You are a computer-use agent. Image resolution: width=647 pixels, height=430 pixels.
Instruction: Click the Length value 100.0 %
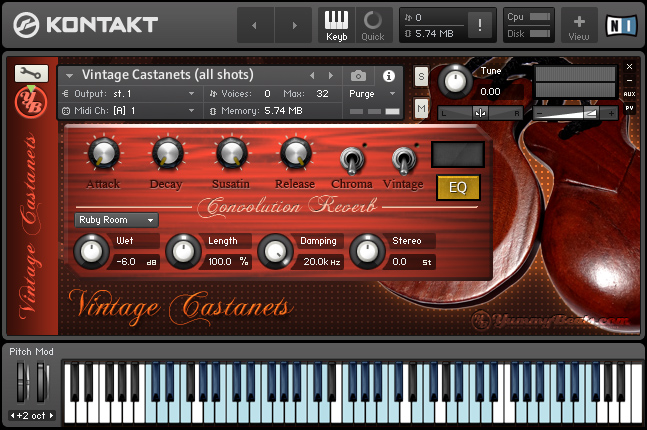227,262
